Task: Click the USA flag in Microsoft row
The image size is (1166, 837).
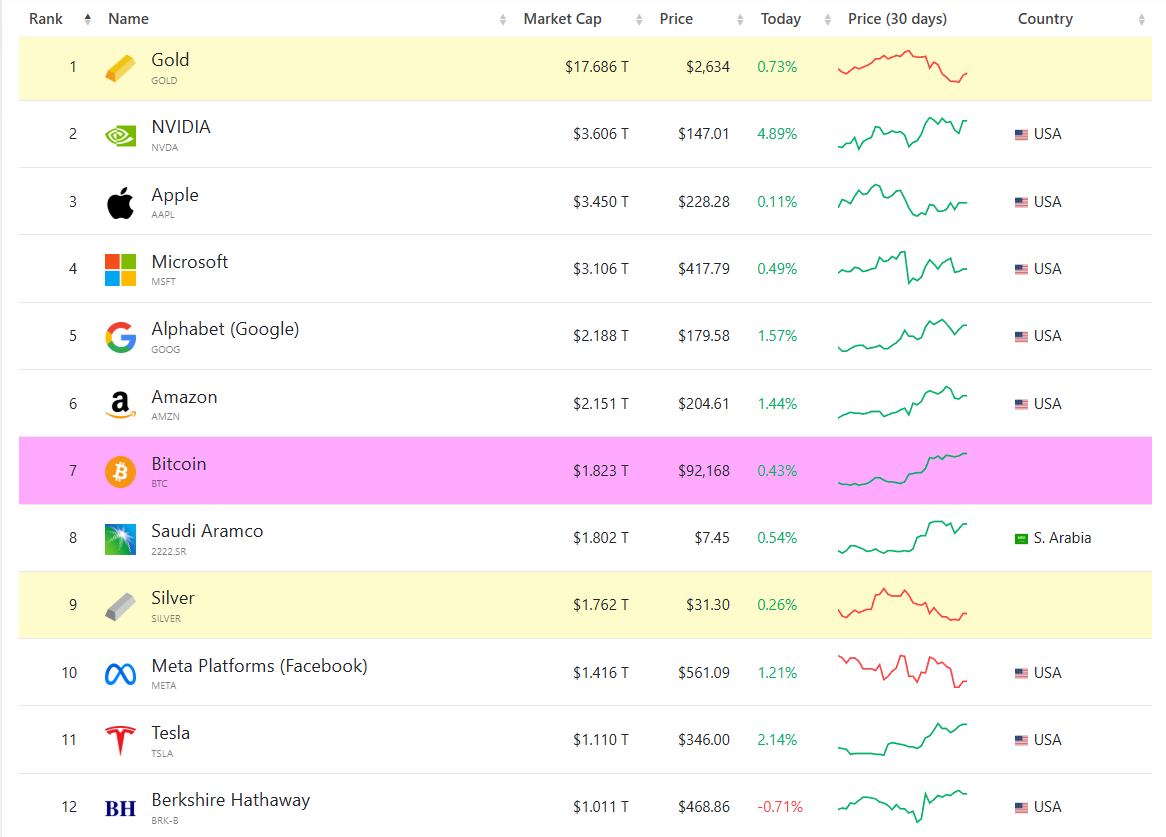Action: [1021, 269]
